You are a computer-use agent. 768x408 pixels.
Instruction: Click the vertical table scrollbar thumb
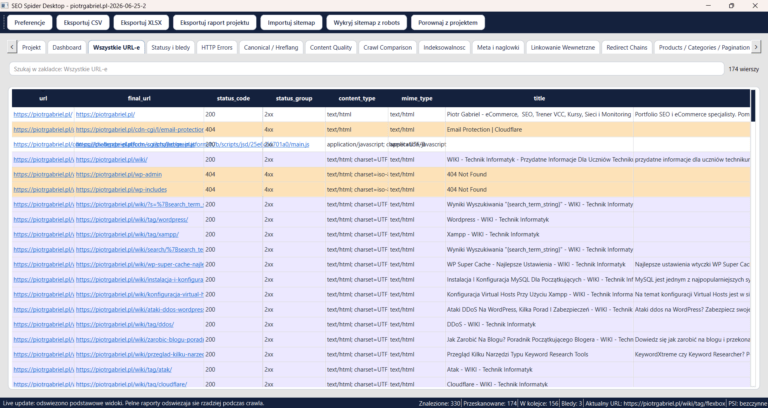(753, 105)
